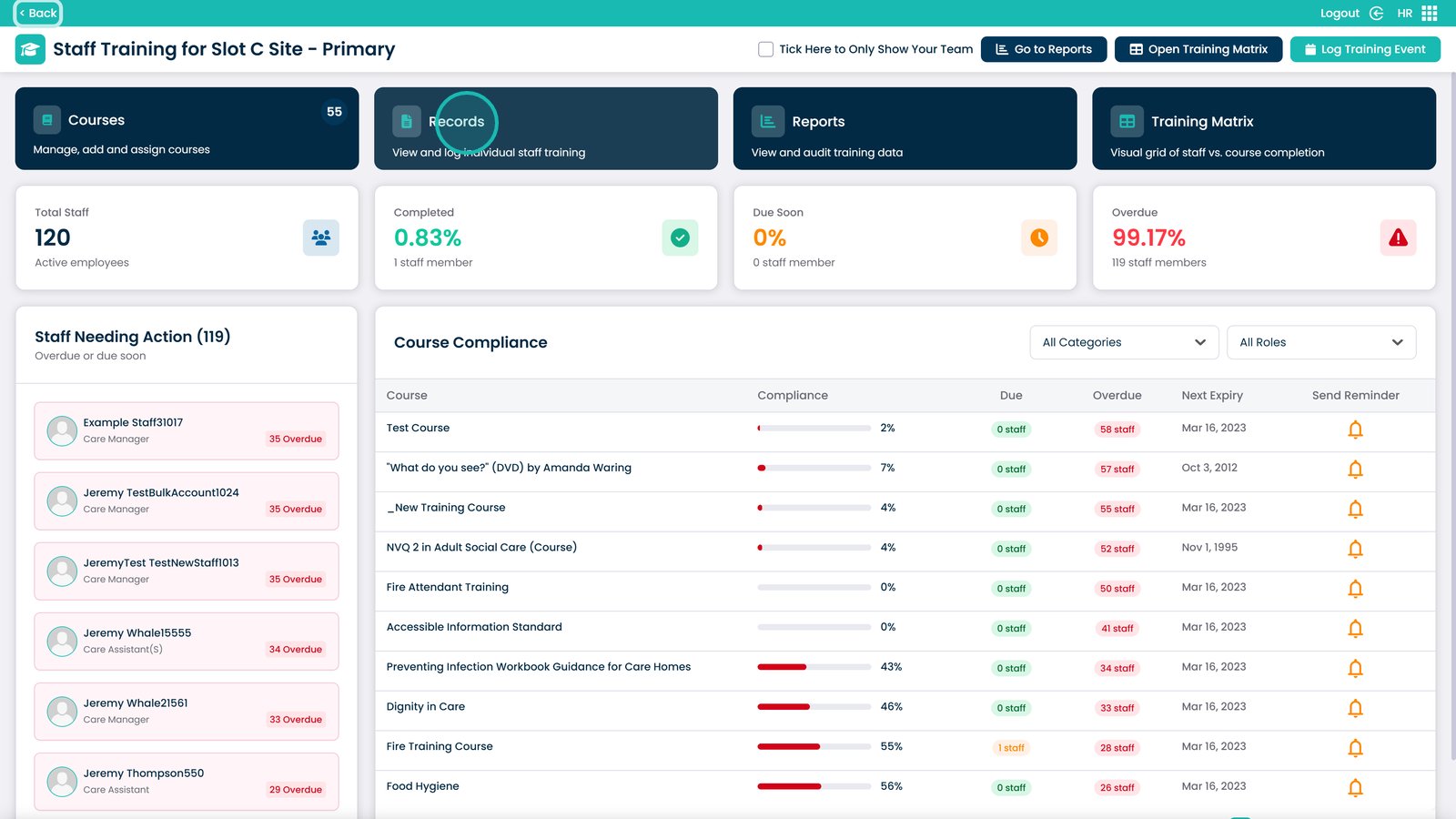This screenshot has height=819, width=1456.
Task: Expand the All Roles dropdown
Action: click(1320, 342)
